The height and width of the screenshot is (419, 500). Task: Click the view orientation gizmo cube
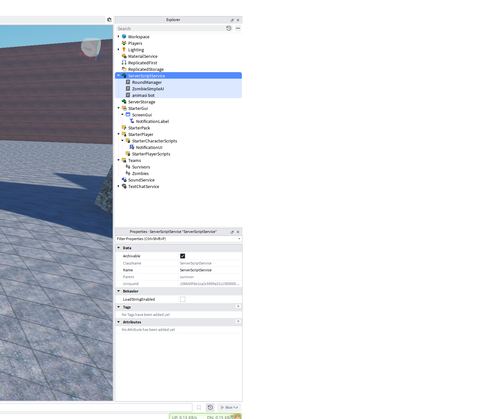click(91, 49)
